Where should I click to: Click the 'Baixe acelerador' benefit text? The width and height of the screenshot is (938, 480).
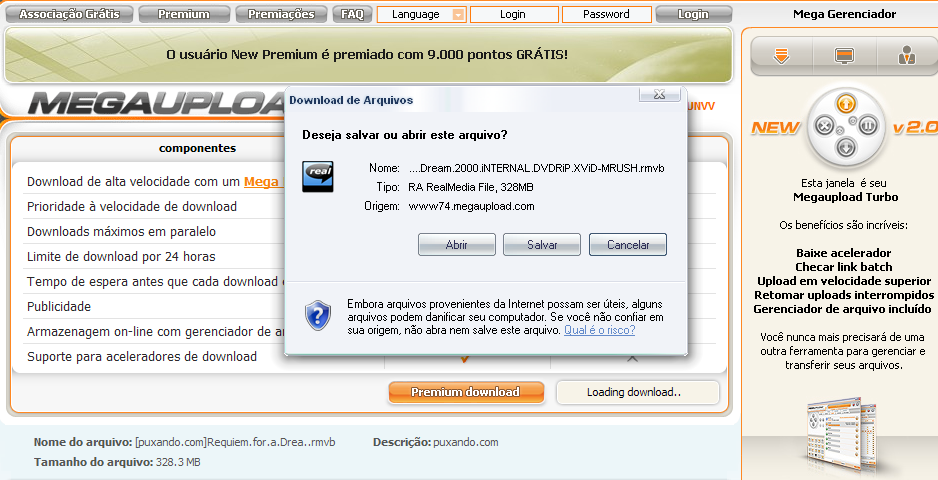(843, 253)
